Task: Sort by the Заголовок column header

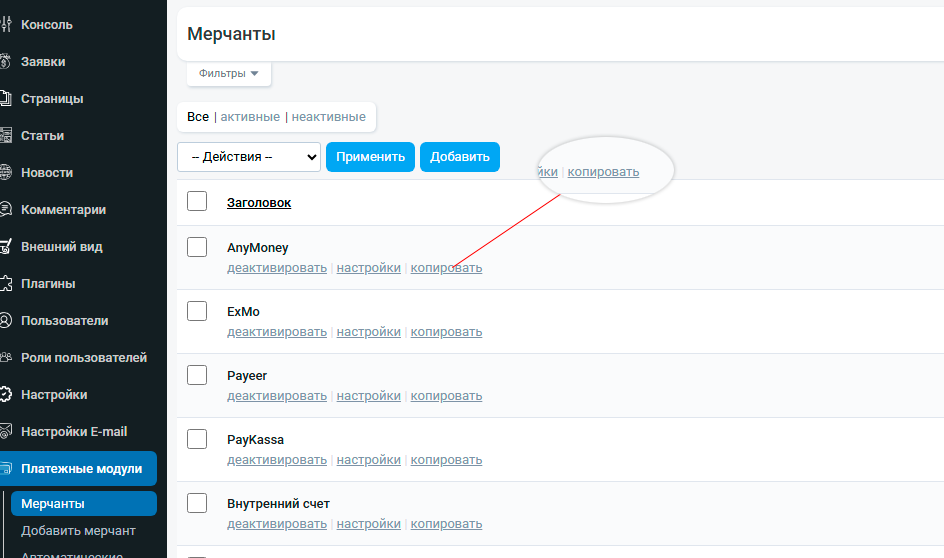Action: point(259,203)
